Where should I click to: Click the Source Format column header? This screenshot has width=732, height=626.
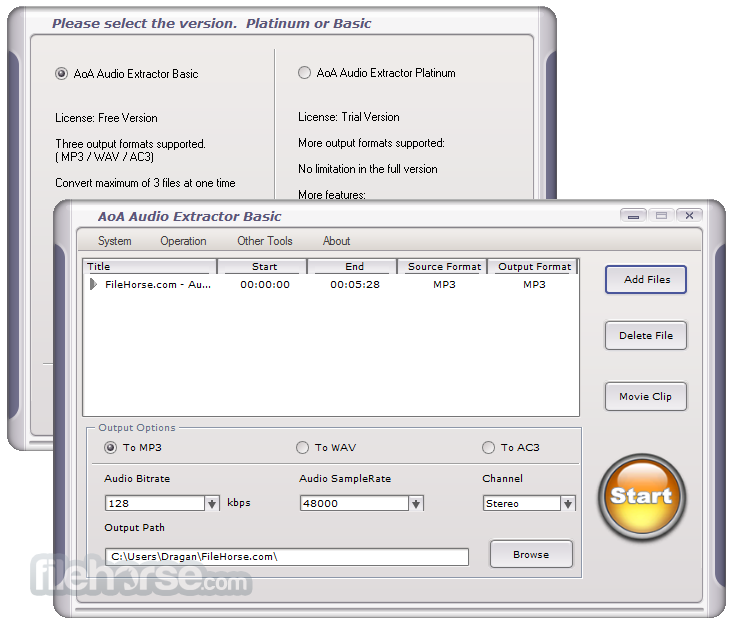point(442,267)
